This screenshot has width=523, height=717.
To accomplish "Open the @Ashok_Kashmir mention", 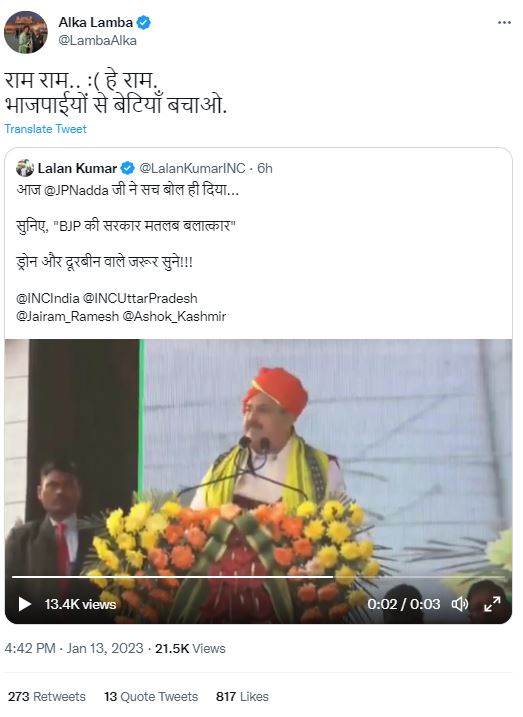I will (174, 316).
